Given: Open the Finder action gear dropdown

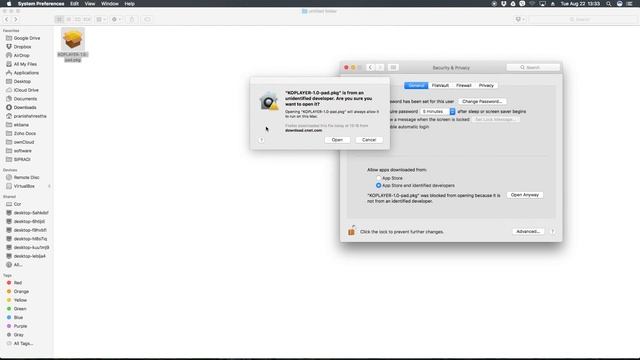Looking at the screenshot, I should [x=116, y=19].
